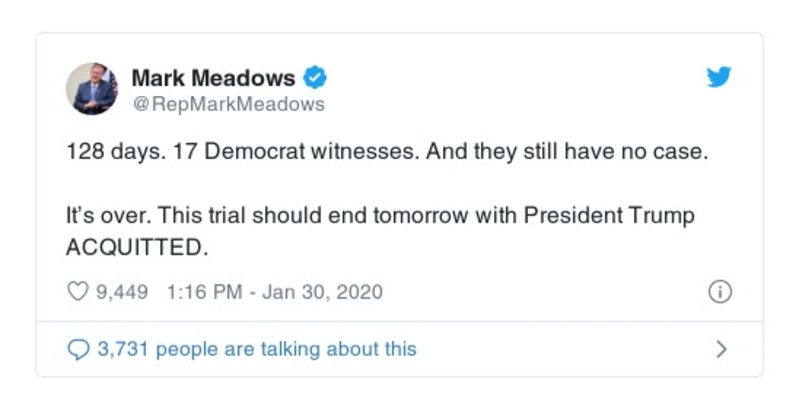Click the blue speech bubble reply icon
The image size is (799, 414).
pyautogui.click(x=77, y=349)
